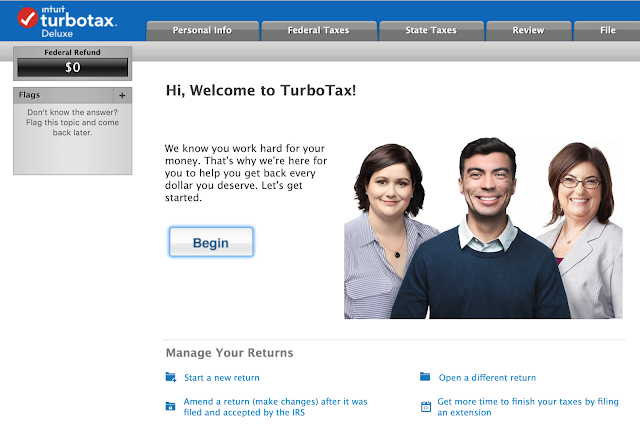640x430 pixels.
Task: Expand Flags panel with plus button
Action: (122, 95)
